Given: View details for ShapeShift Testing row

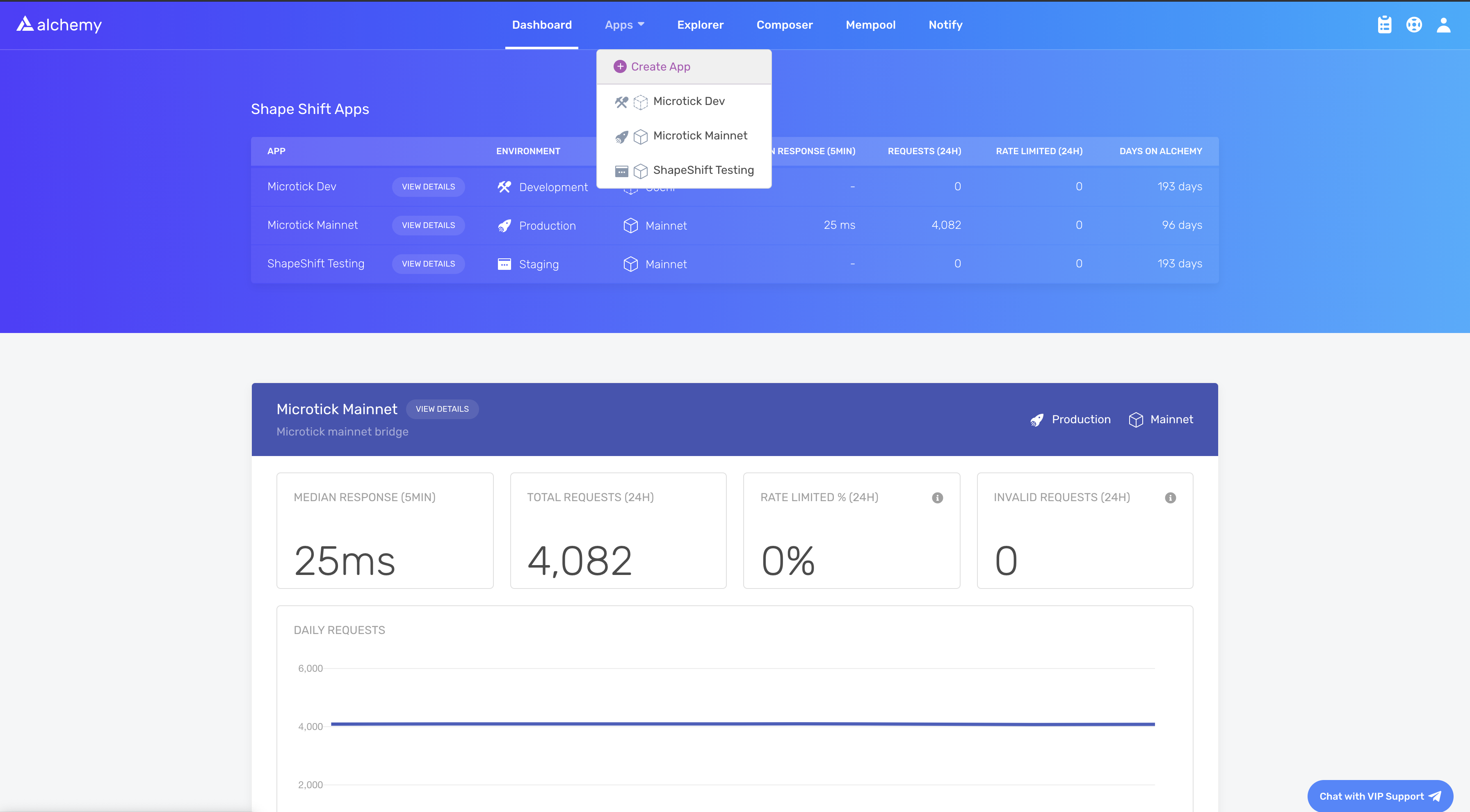Looking at the screenshot, I should pyautogui.click(x=428, y=264).
